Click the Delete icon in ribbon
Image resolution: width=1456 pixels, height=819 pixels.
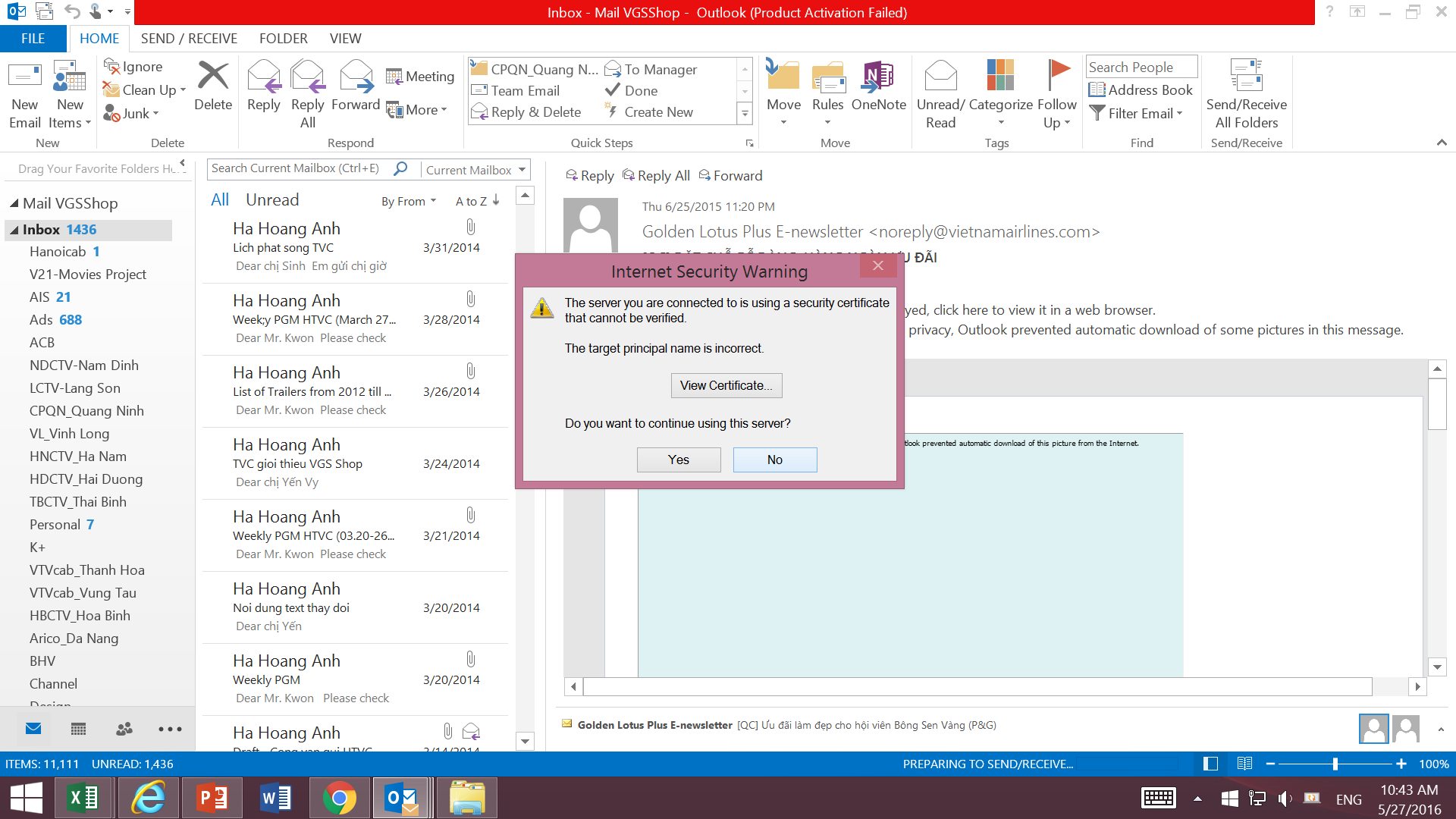click(213, 85)
